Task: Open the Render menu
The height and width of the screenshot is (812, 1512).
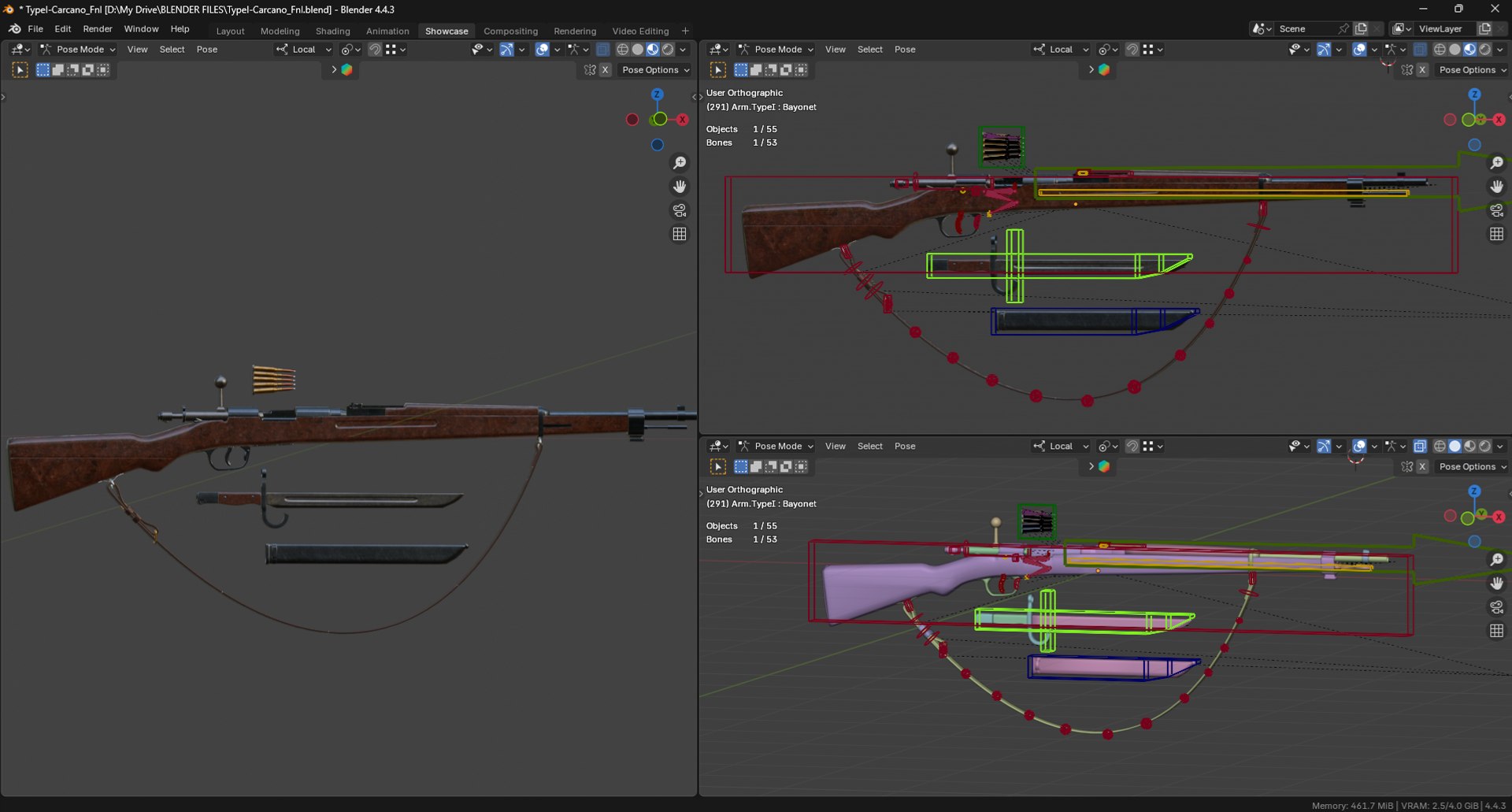Action: pos(98,29)
